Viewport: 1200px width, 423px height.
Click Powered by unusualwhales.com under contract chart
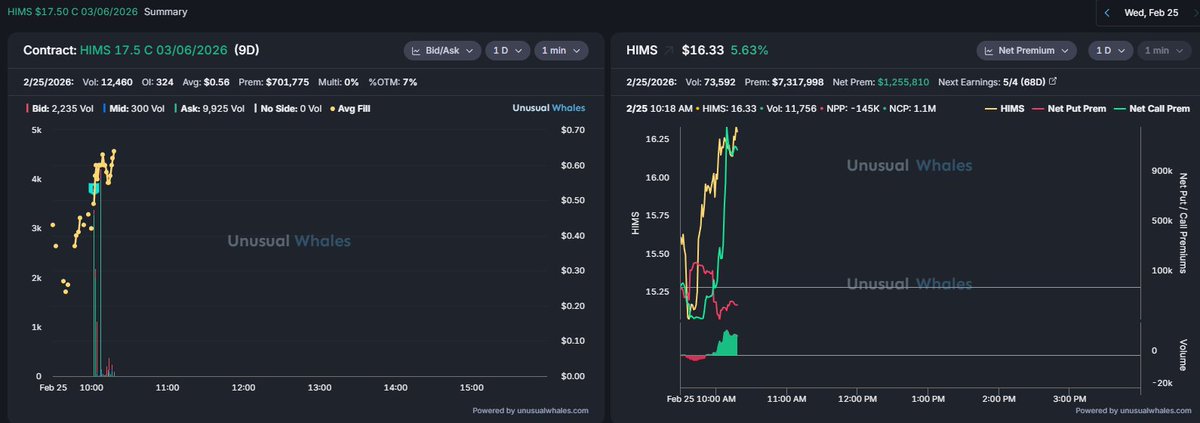click(x=530, y=410)
